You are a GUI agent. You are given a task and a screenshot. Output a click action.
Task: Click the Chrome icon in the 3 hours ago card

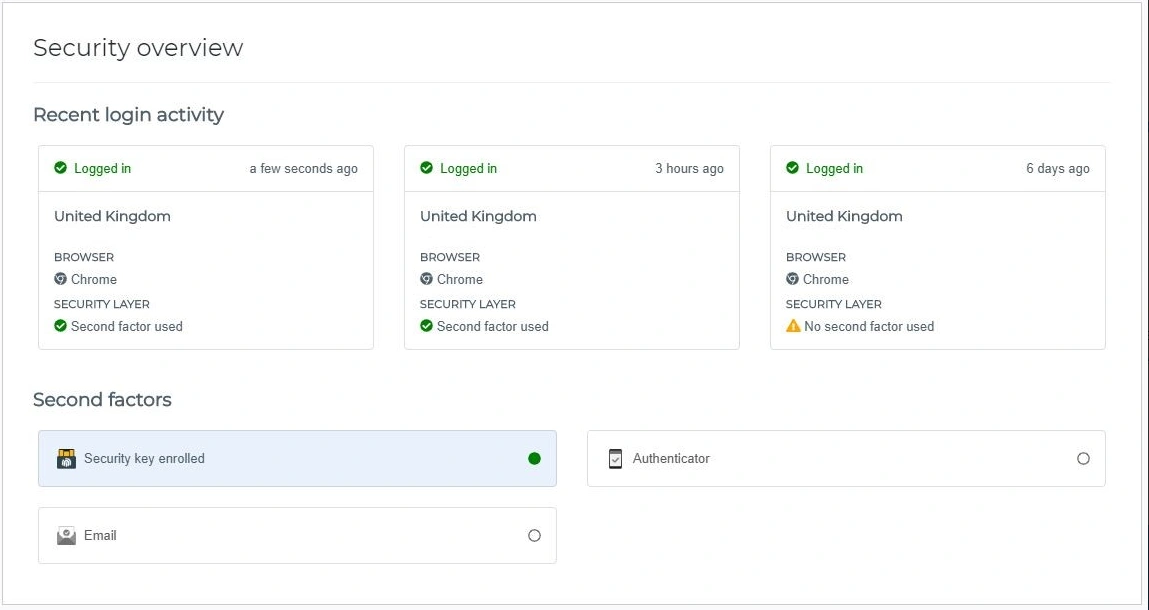pyautogui.click(x=427, y=279)
